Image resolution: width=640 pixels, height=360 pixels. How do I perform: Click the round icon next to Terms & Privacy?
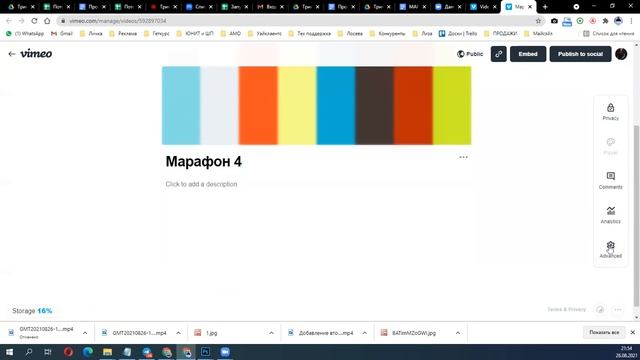(600, 309)
